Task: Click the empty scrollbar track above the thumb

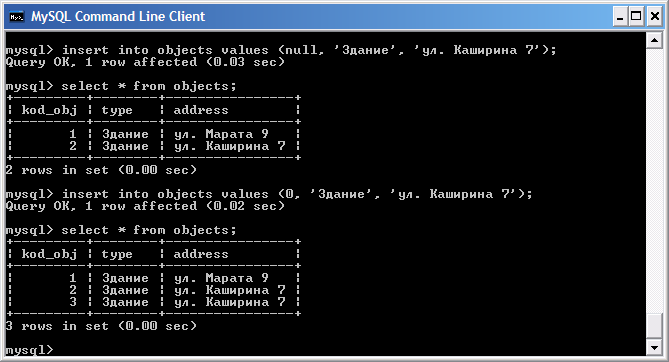Action: [x=654, y=179]
